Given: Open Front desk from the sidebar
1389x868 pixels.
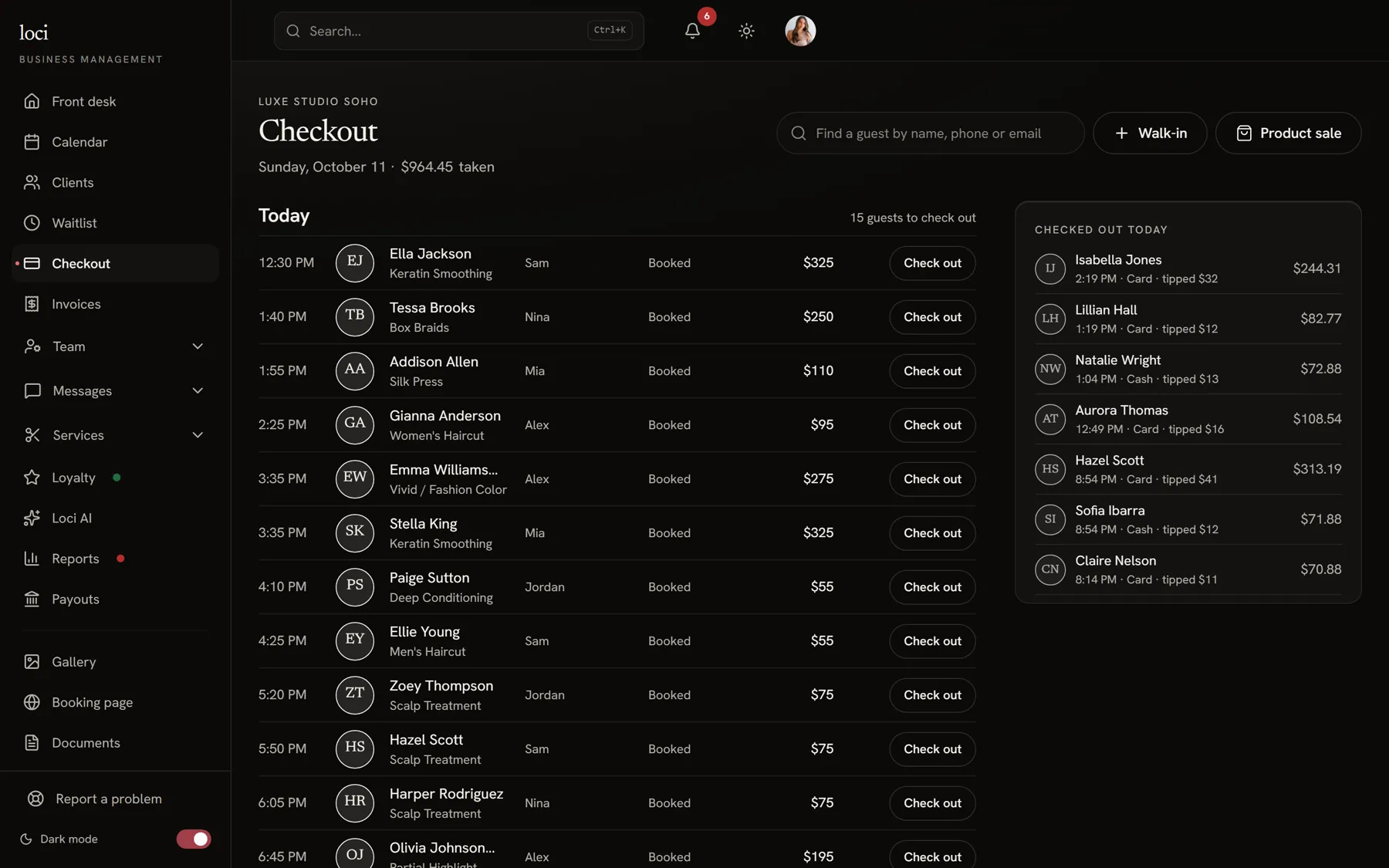Looking at the screenshot, I should coord(115,102).
